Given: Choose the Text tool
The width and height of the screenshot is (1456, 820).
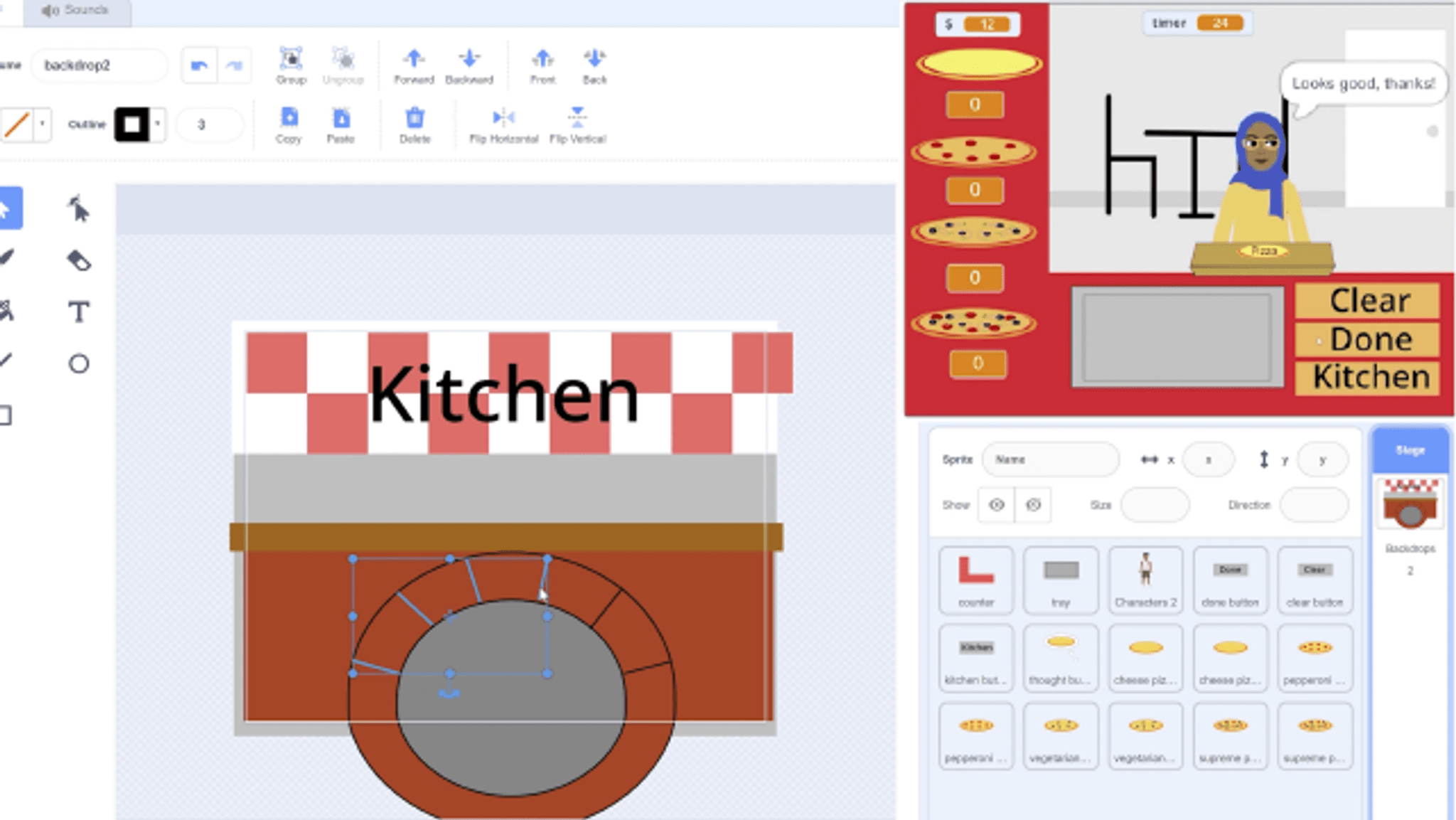Looking at the screenshot, I should pyautogui.click(x=78, y=312).
